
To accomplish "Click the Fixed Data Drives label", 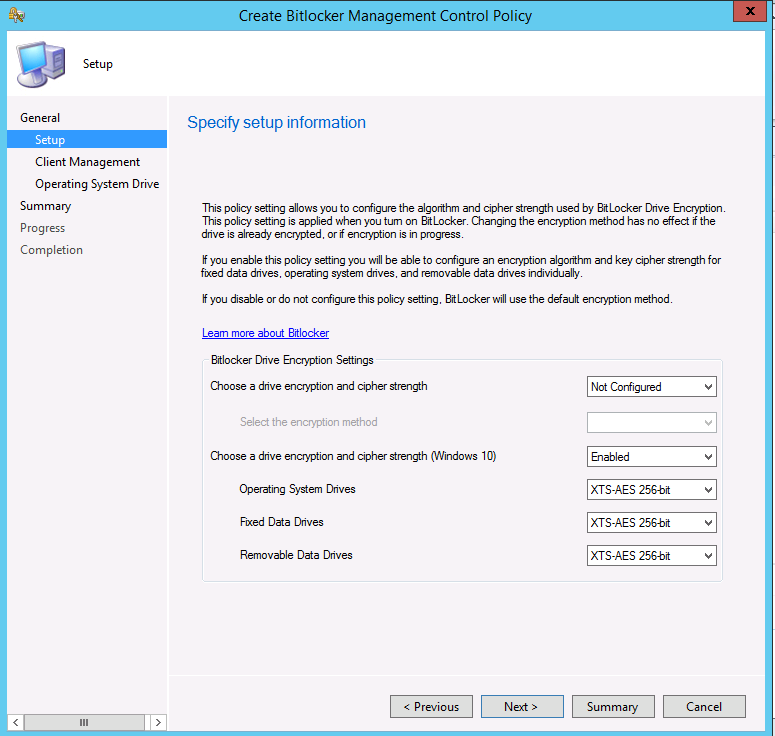I will pyautogui.click(x=281, y=522).
